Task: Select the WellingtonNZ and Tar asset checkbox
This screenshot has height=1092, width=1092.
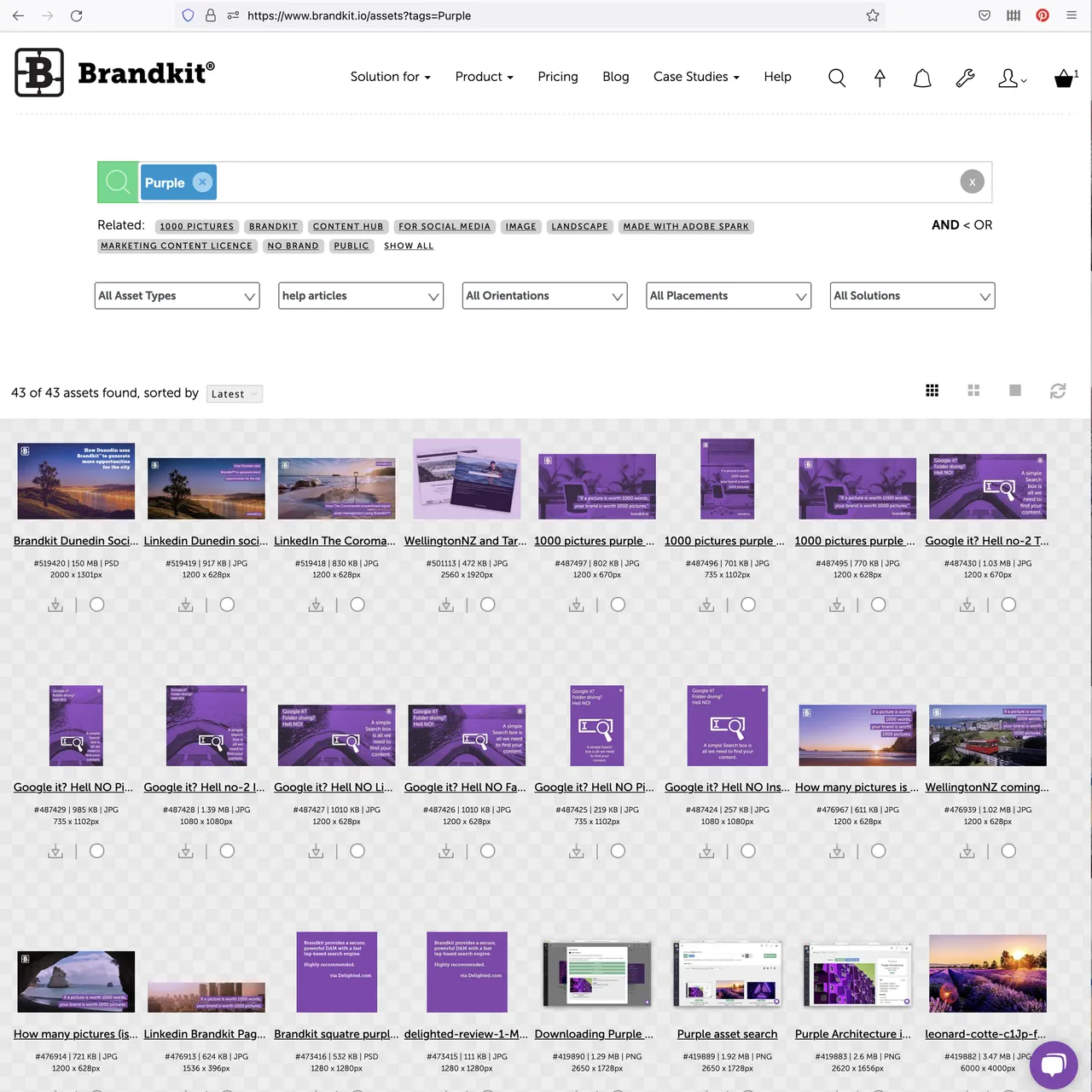Action: (487, 604)
